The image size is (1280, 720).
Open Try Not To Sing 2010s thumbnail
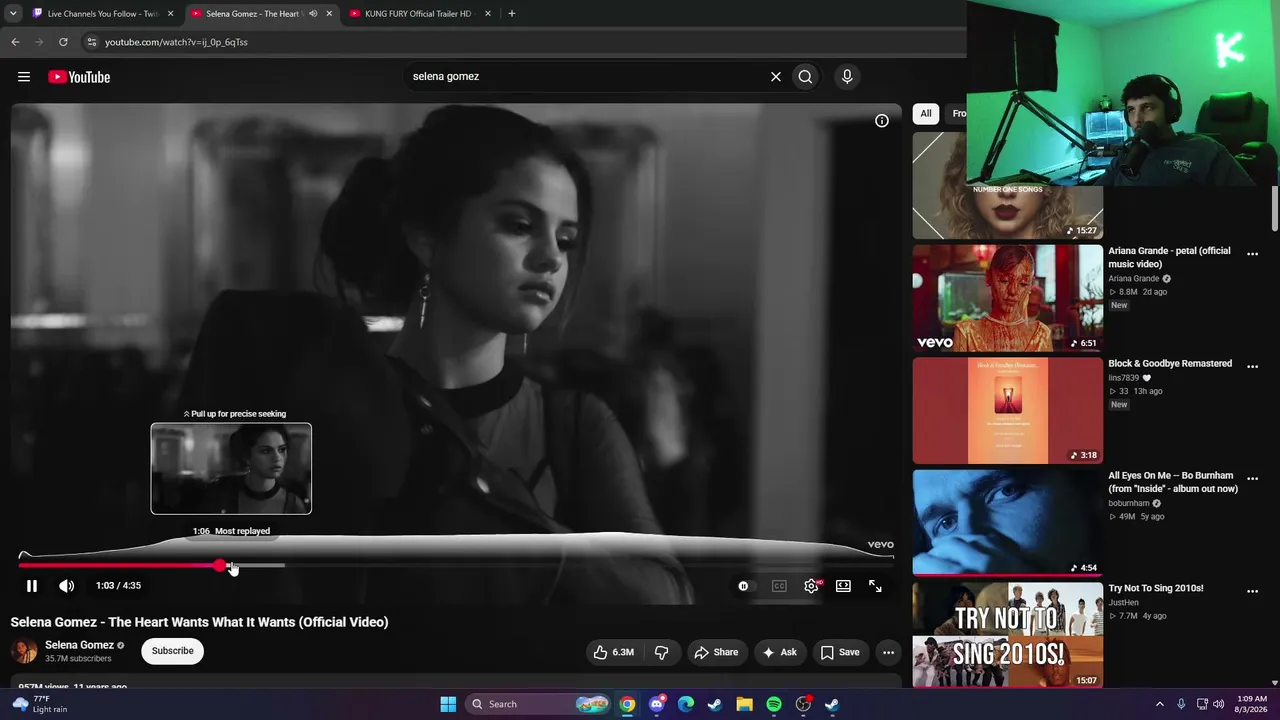1008,636
